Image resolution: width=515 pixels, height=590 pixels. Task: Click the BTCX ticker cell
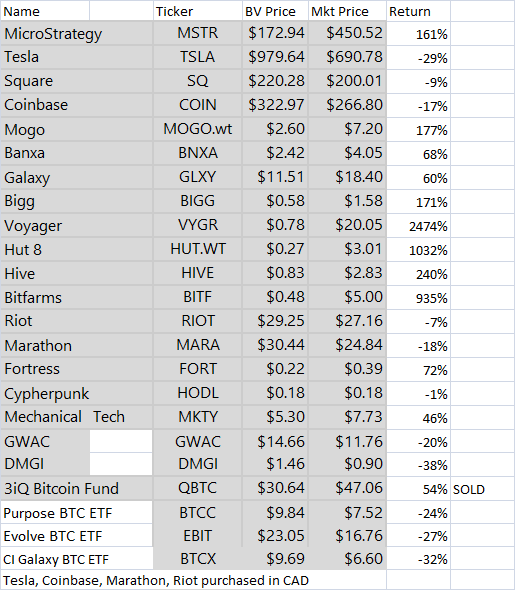click(x=197, y=558)
